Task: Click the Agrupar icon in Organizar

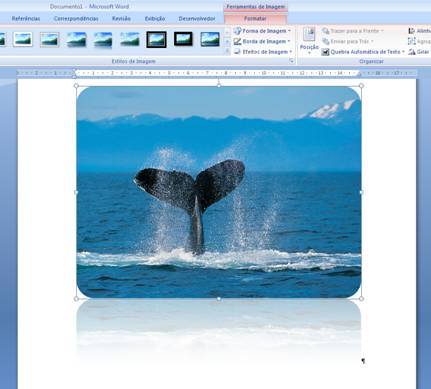Action: coord(412,41)
